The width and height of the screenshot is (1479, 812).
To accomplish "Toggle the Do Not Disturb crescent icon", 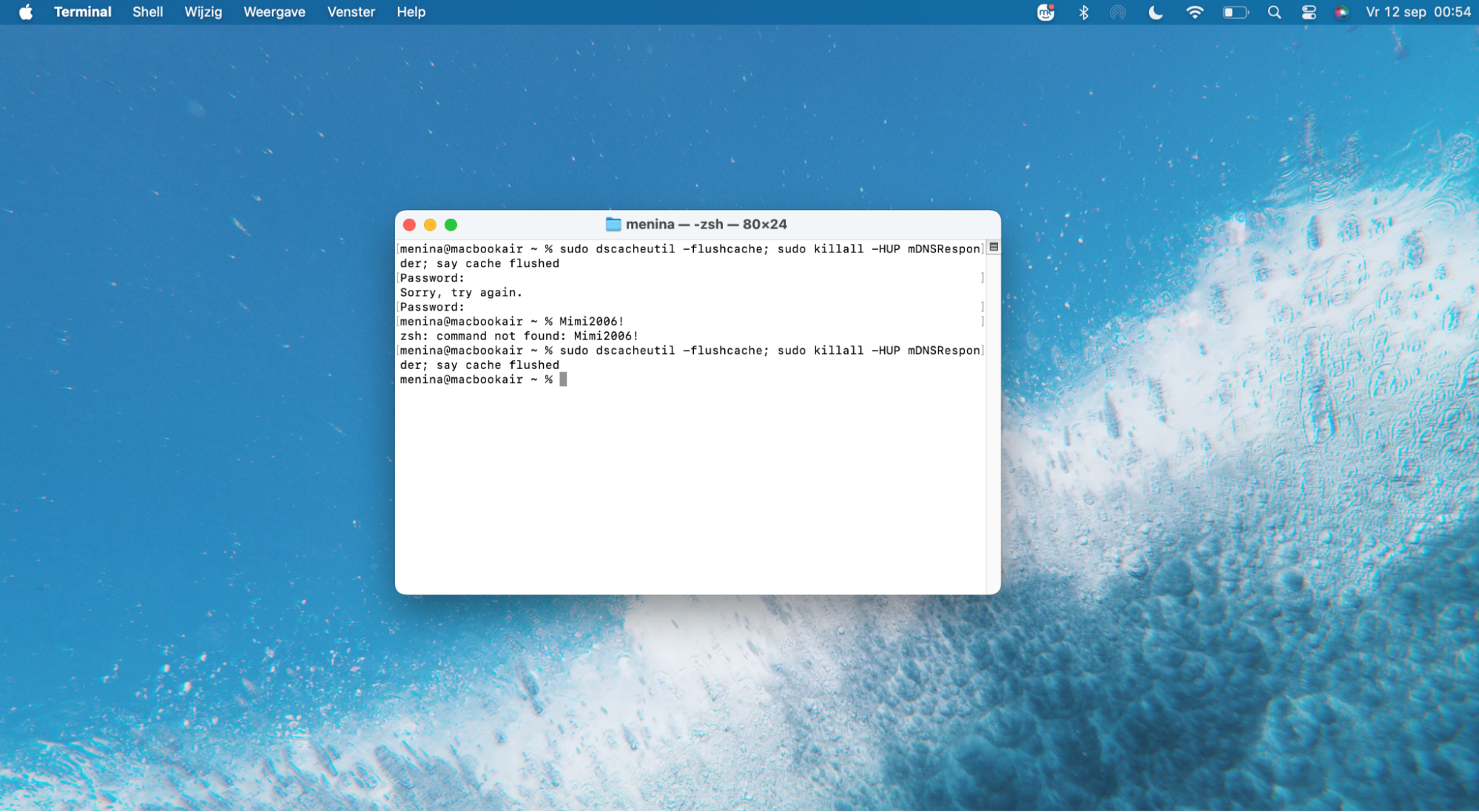I will coord(1155,12).
